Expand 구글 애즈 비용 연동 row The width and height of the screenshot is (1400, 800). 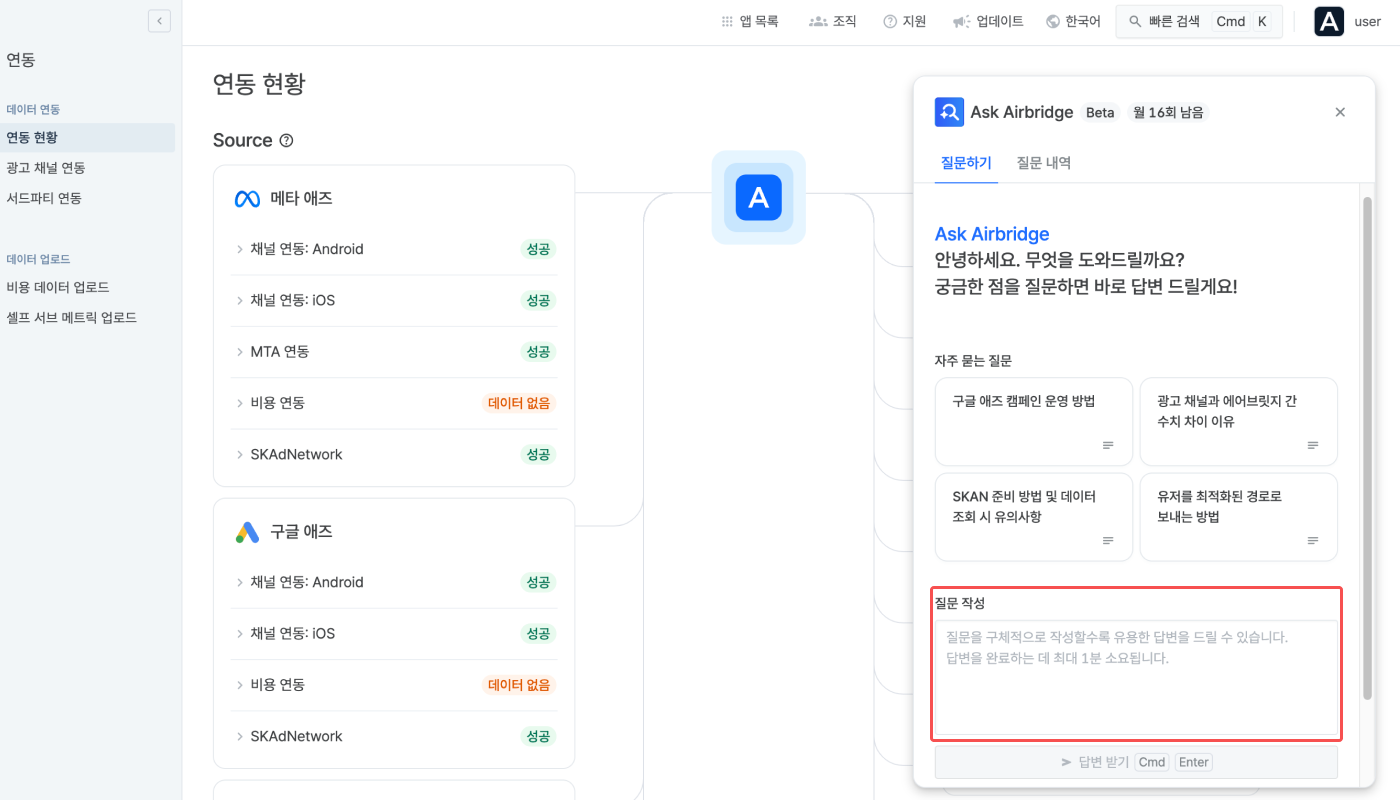click(394, 685)
